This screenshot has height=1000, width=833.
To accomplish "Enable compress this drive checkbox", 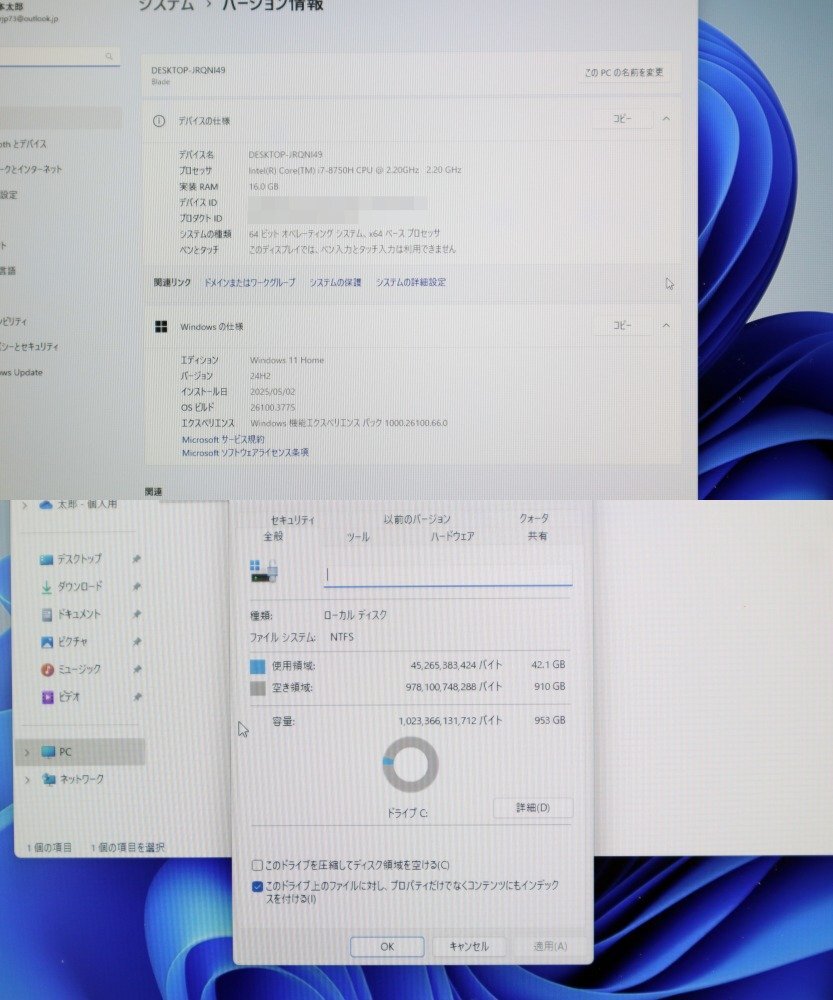I will point(257,865).
